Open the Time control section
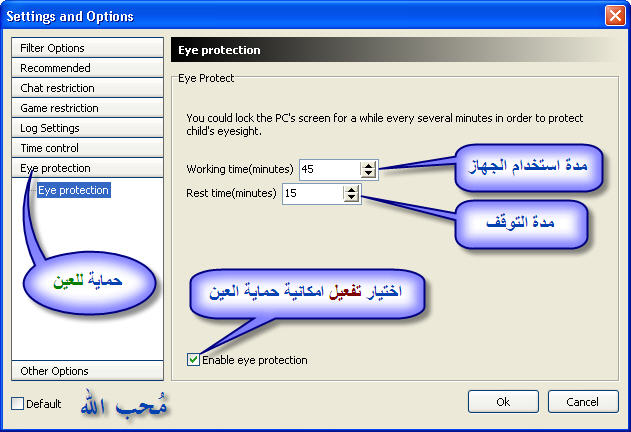Image resolution: width=631 pixels, height=432 pixels. [87, 148]
